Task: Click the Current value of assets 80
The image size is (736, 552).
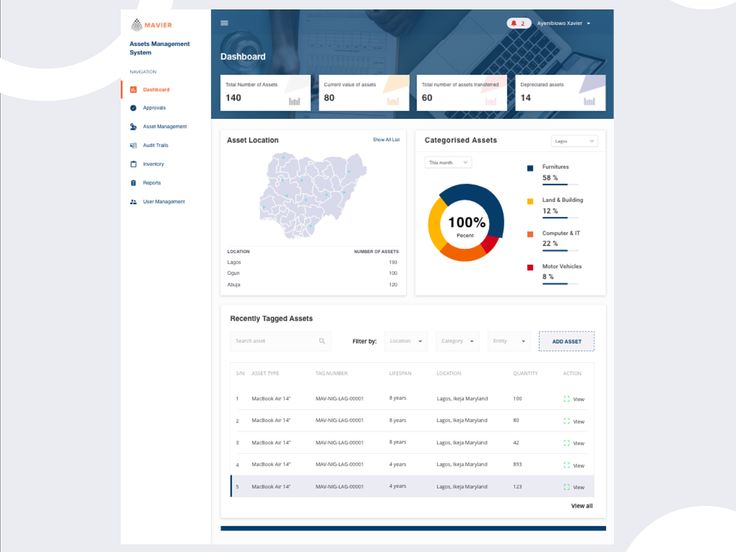Action: (x=329, y=98)
